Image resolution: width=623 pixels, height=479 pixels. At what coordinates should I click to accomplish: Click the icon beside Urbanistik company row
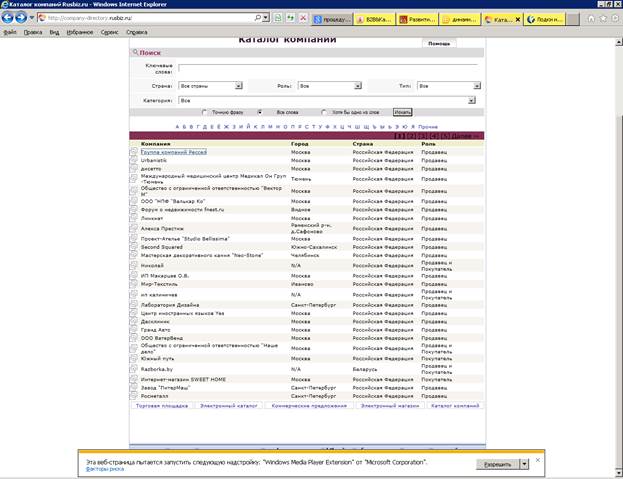pyautogui.click(x=134, y=160)
